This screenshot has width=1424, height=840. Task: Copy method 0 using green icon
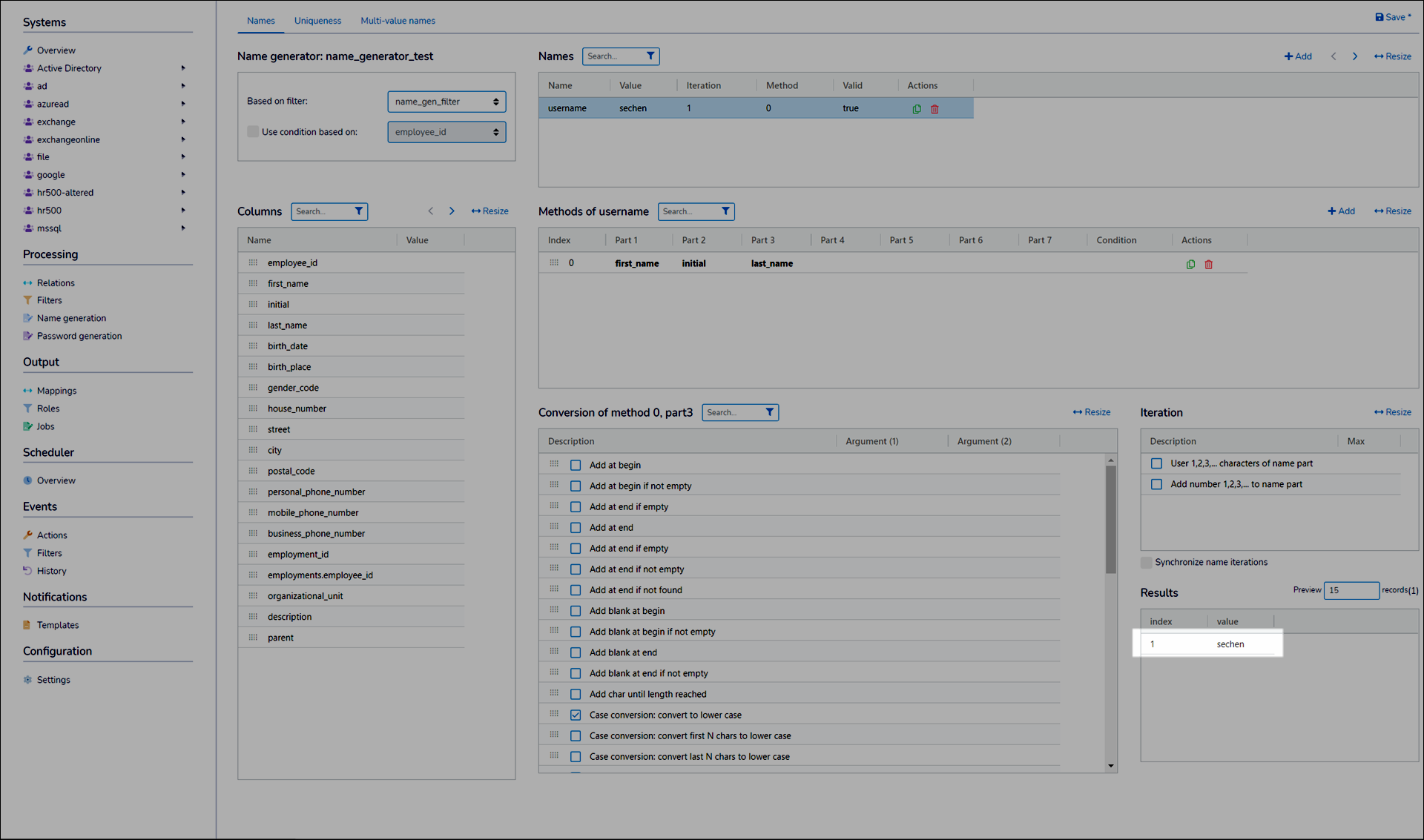[x=1190, y=264]
